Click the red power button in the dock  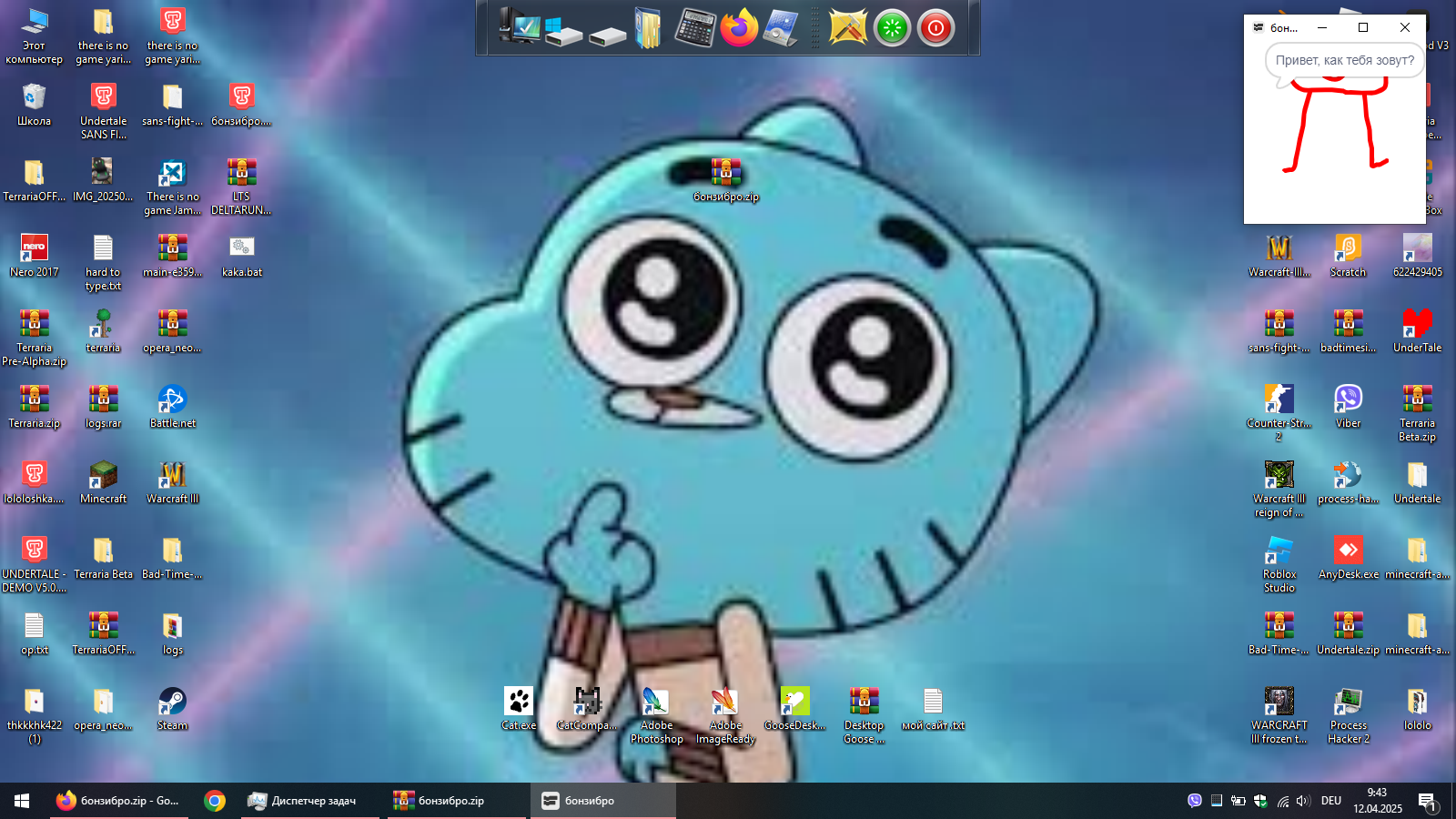pyautogui.click(x=935, y=28)
